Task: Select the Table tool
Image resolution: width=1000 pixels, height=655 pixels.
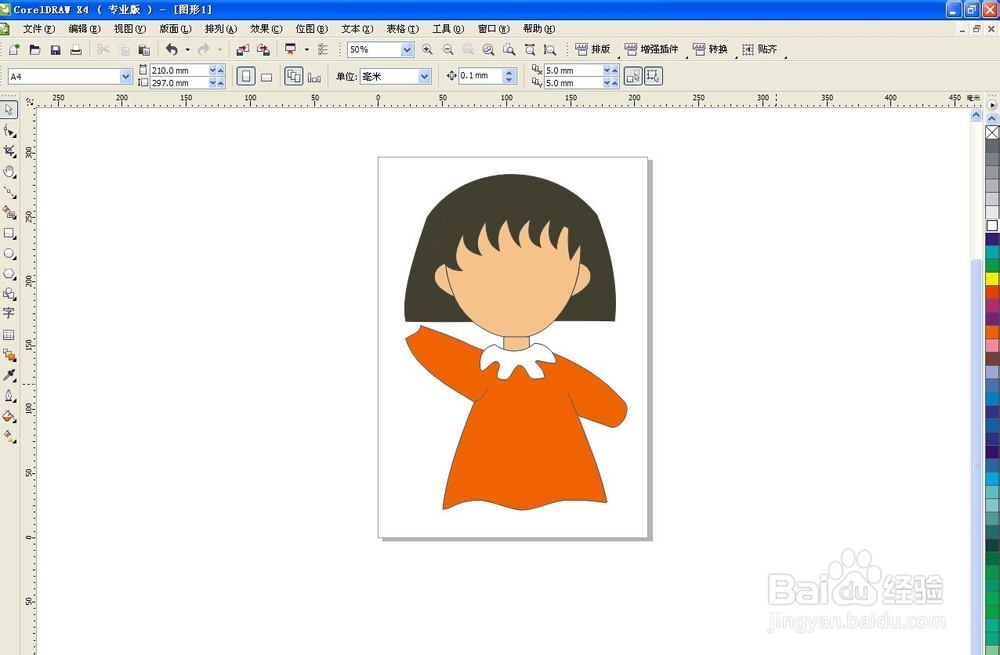Action: 9,334
